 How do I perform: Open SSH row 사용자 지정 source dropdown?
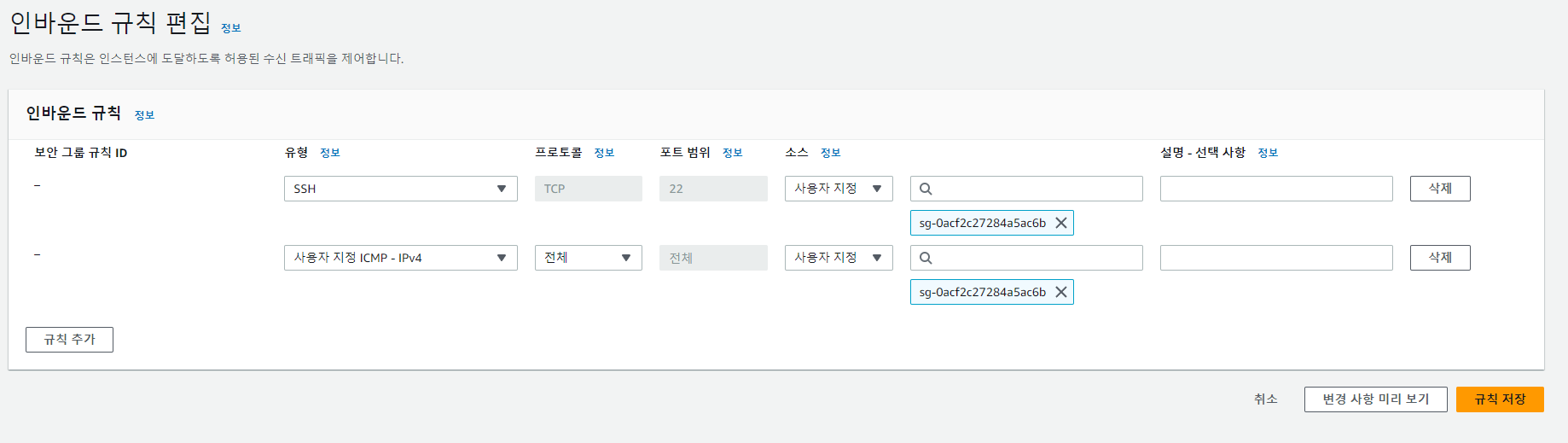pyautogui.click(x=839, y=189)
